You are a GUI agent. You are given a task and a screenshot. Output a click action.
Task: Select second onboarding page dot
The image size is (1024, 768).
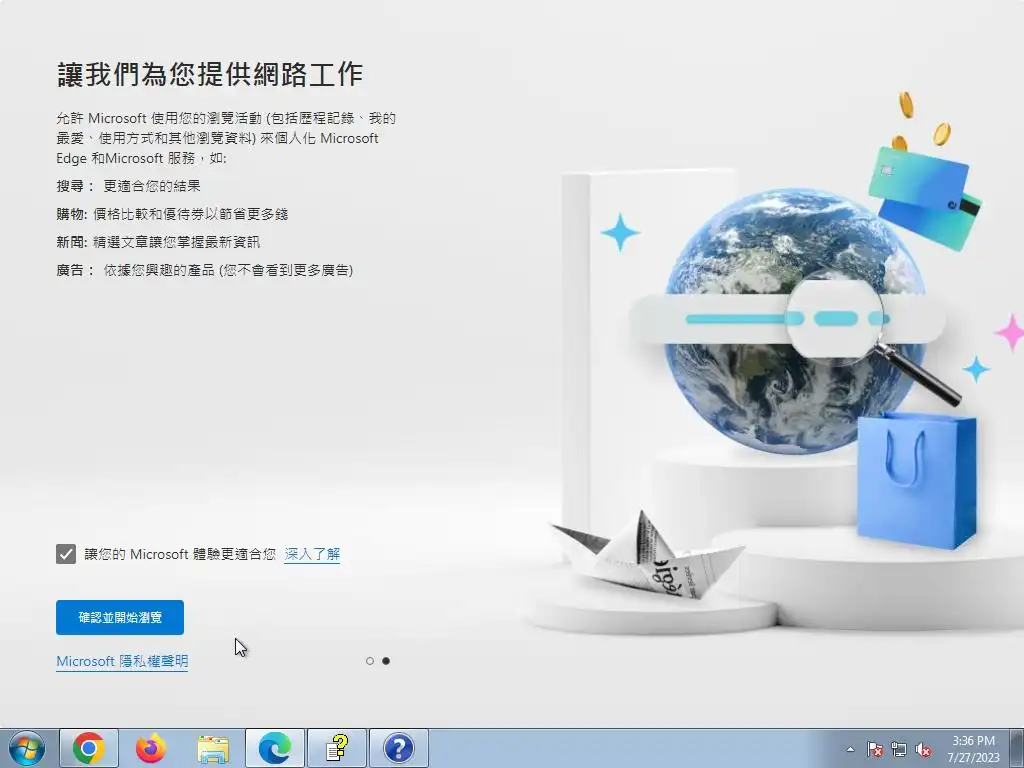pyautogui.click(x=386, y=661)
